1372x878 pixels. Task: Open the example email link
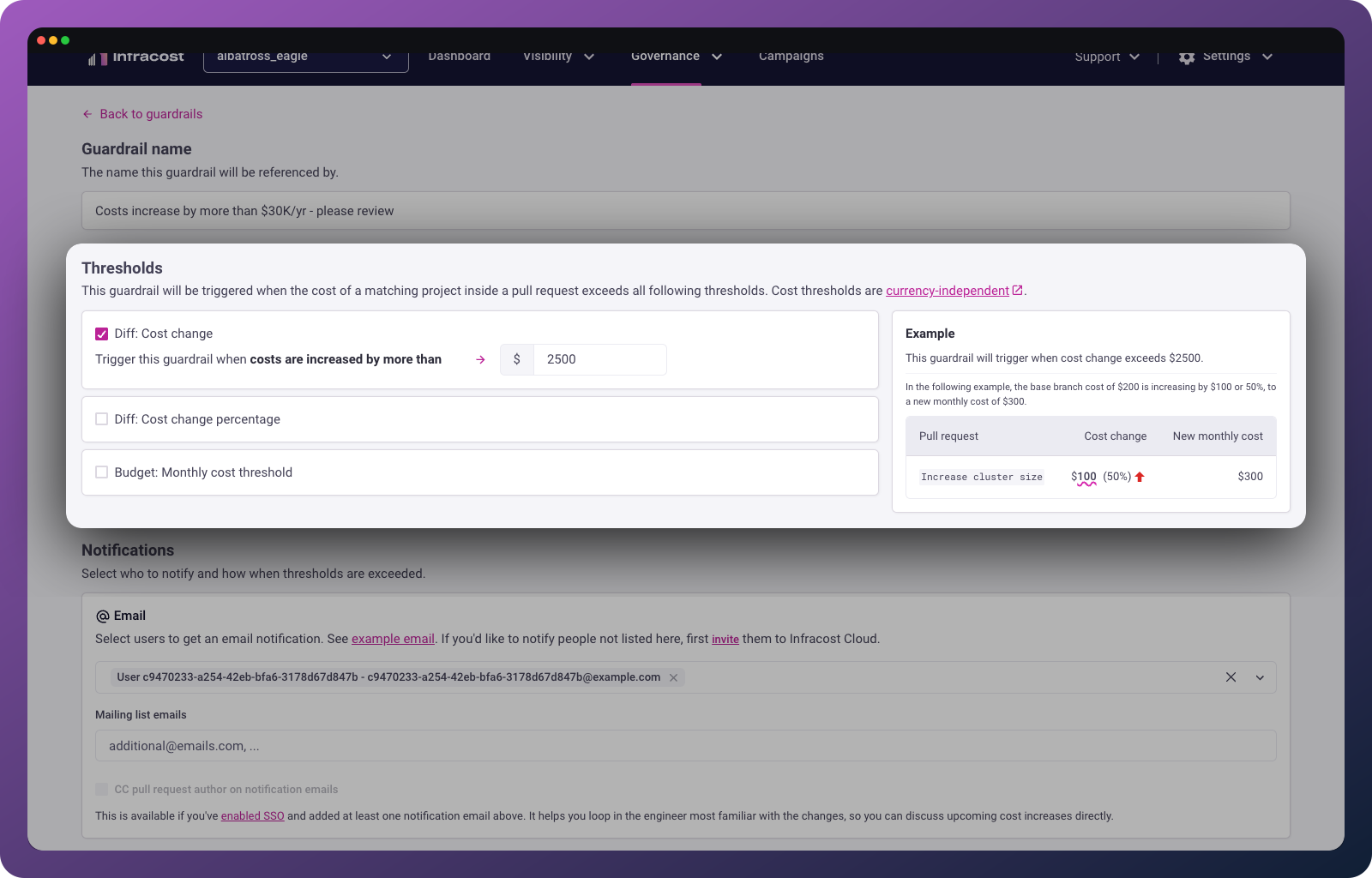(393, 639)
